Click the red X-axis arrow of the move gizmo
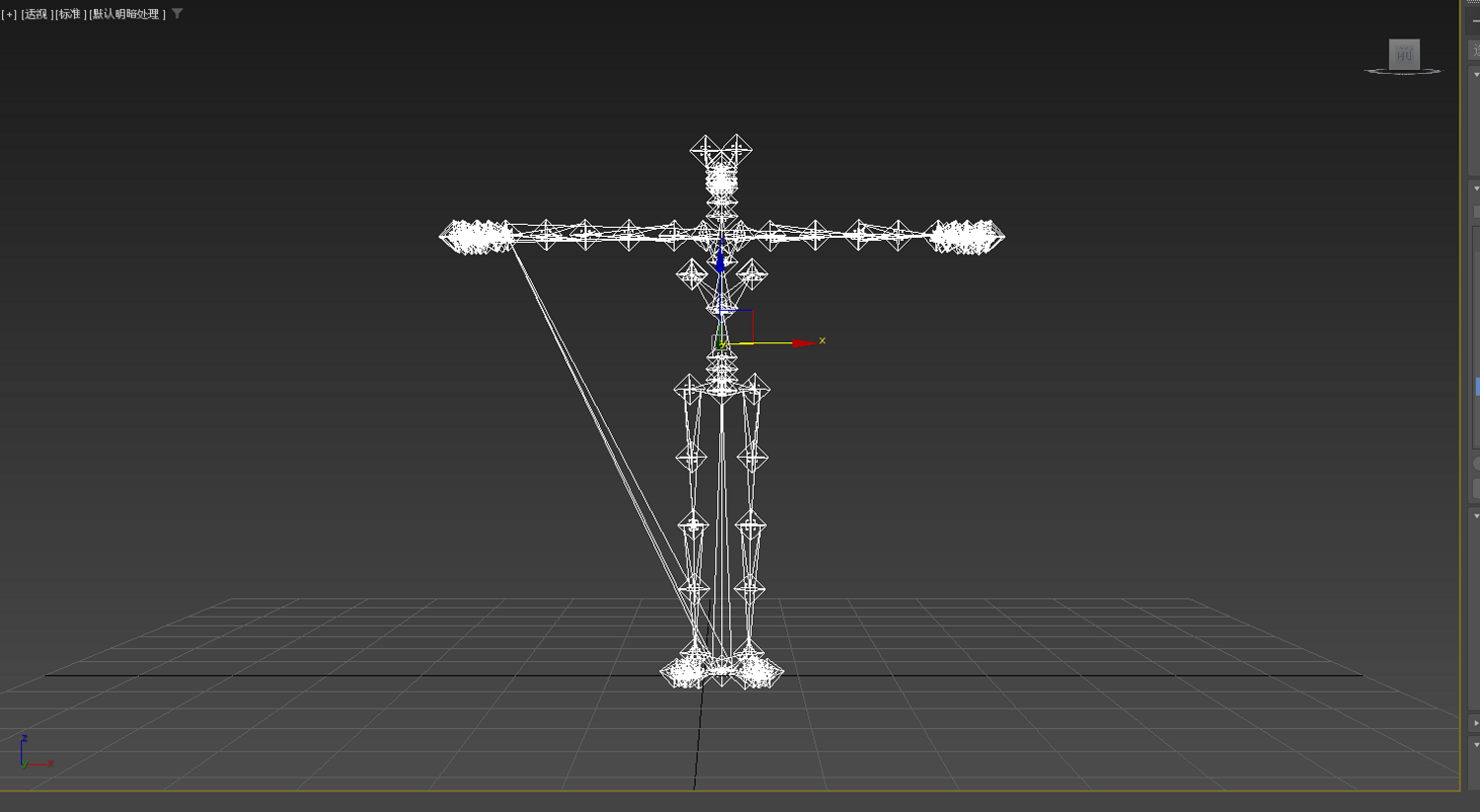This screenshot has height=812, width=1480. (803, 342)
